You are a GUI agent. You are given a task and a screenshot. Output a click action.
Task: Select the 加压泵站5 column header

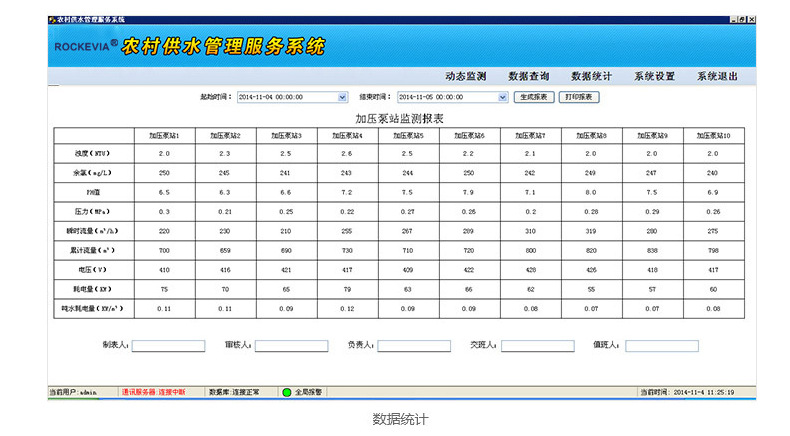408,136
